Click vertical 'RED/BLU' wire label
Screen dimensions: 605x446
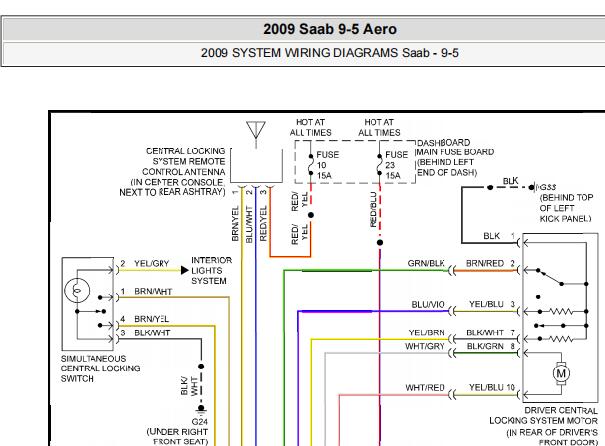[373, 209]
